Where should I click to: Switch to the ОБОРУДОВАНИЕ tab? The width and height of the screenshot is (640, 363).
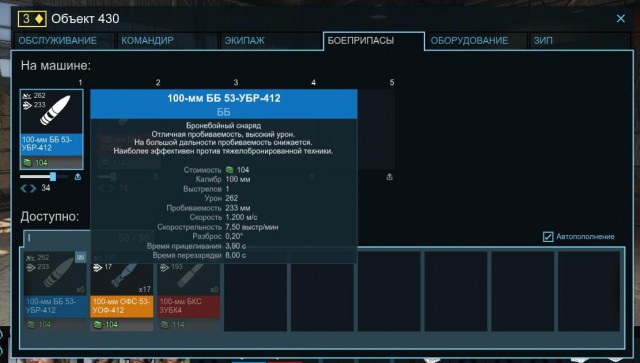coord(476,41)
